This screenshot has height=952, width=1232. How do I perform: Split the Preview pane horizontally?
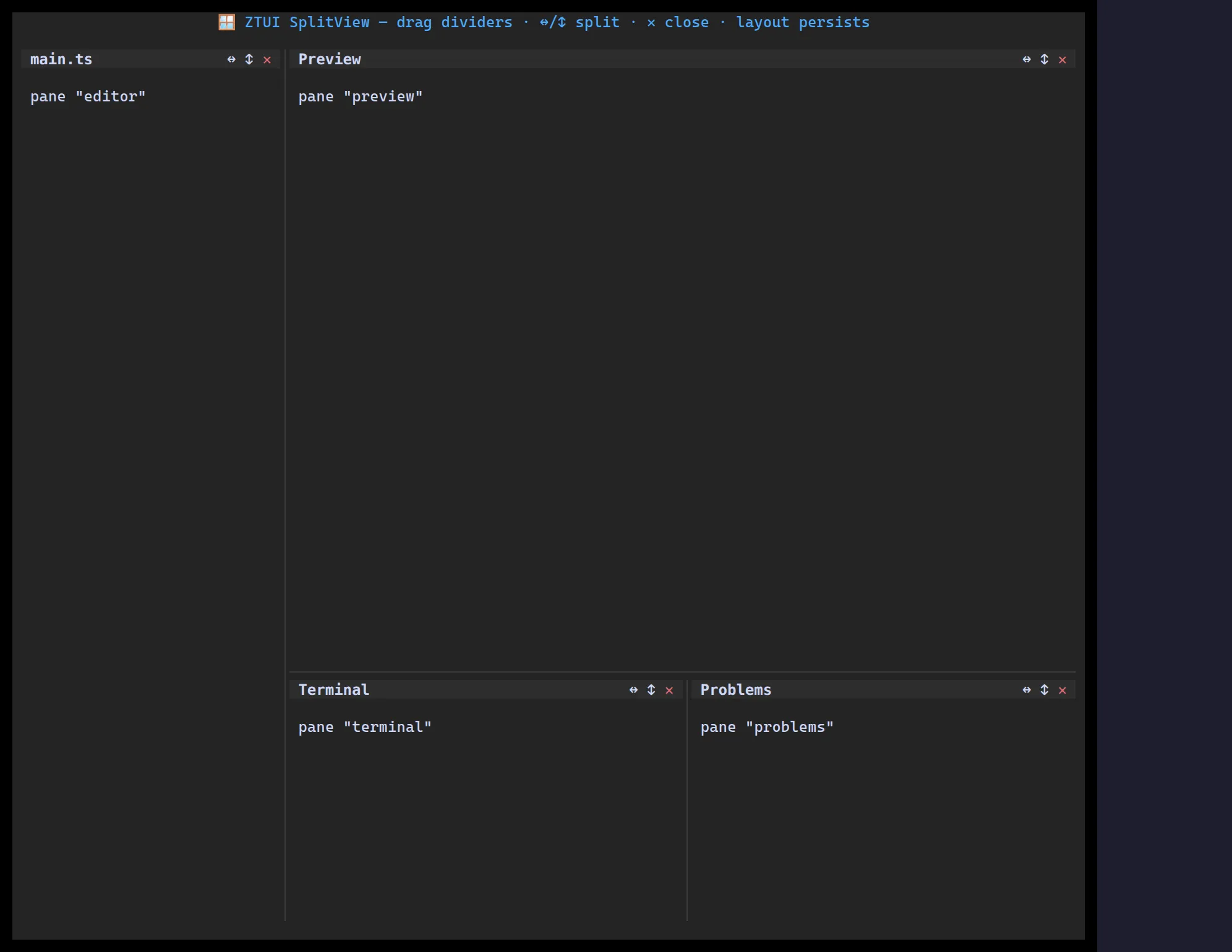pos(1027,59)
